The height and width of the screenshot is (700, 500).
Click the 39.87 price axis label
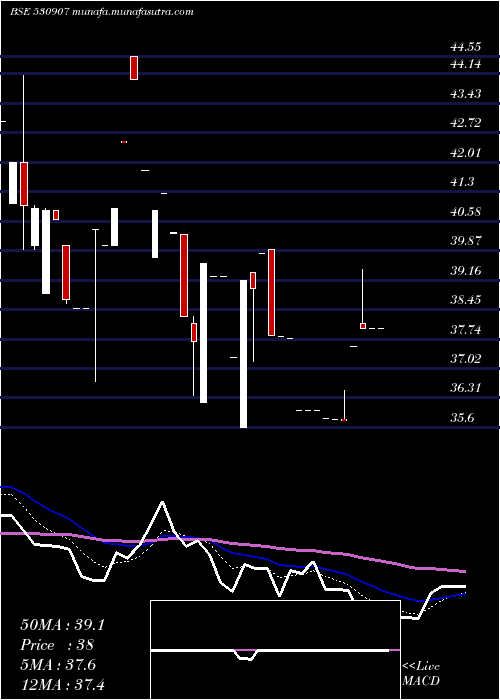click(x=466, y=241)
